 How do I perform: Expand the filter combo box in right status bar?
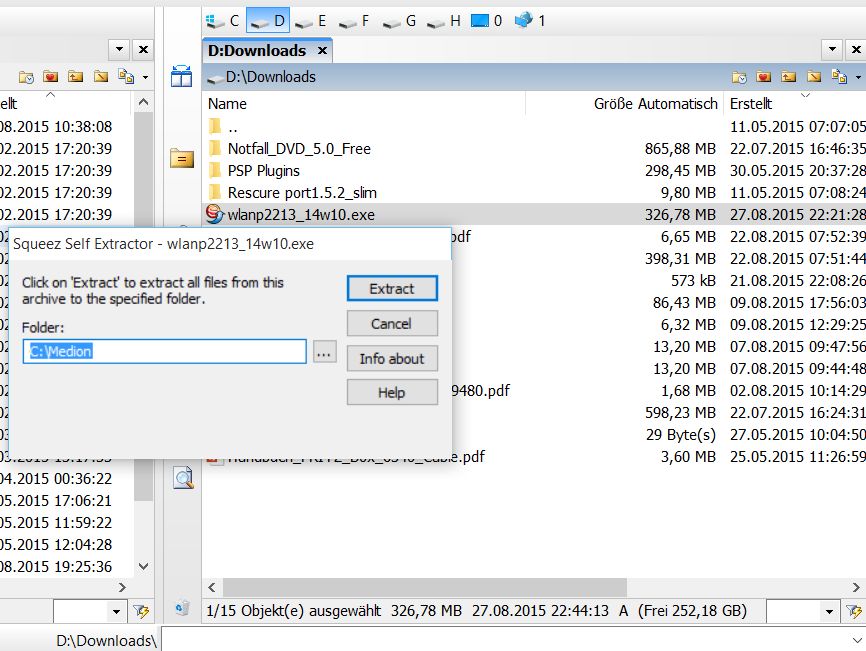829,610
